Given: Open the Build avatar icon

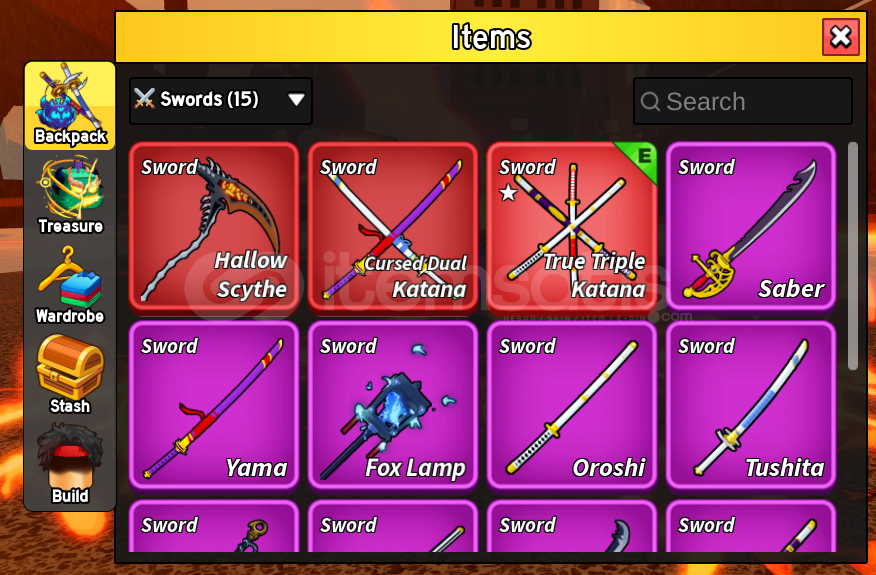Looking at the screenshot, I should tap(70, 464).
